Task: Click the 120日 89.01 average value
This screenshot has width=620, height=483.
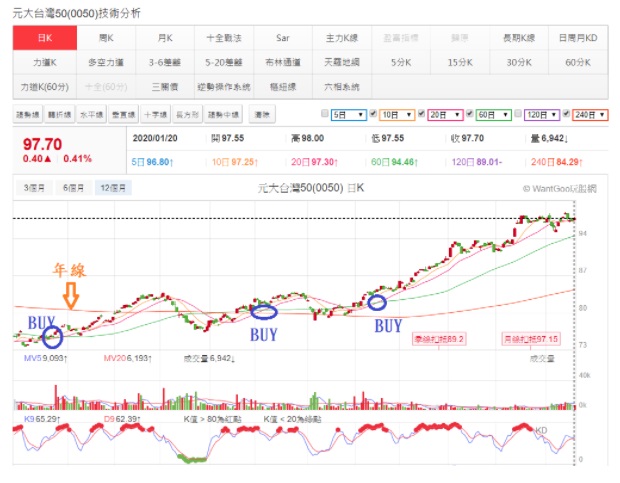Action: pos(477,162)
